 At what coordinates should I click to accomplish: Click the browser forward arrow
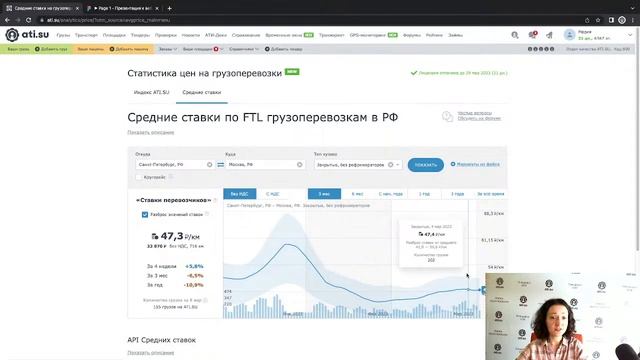pyautogui.click(x=18, y=20)
